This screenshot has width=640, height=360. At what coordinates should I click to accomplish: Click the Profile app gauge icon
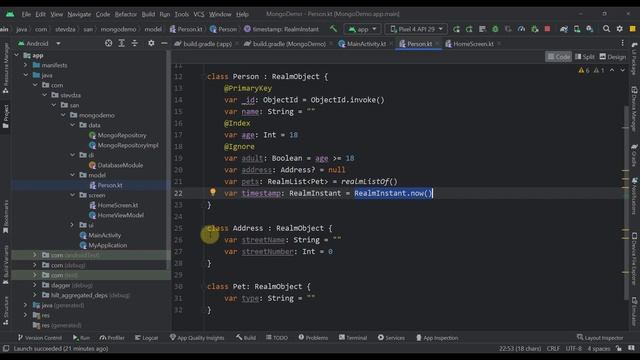(521, 29)
